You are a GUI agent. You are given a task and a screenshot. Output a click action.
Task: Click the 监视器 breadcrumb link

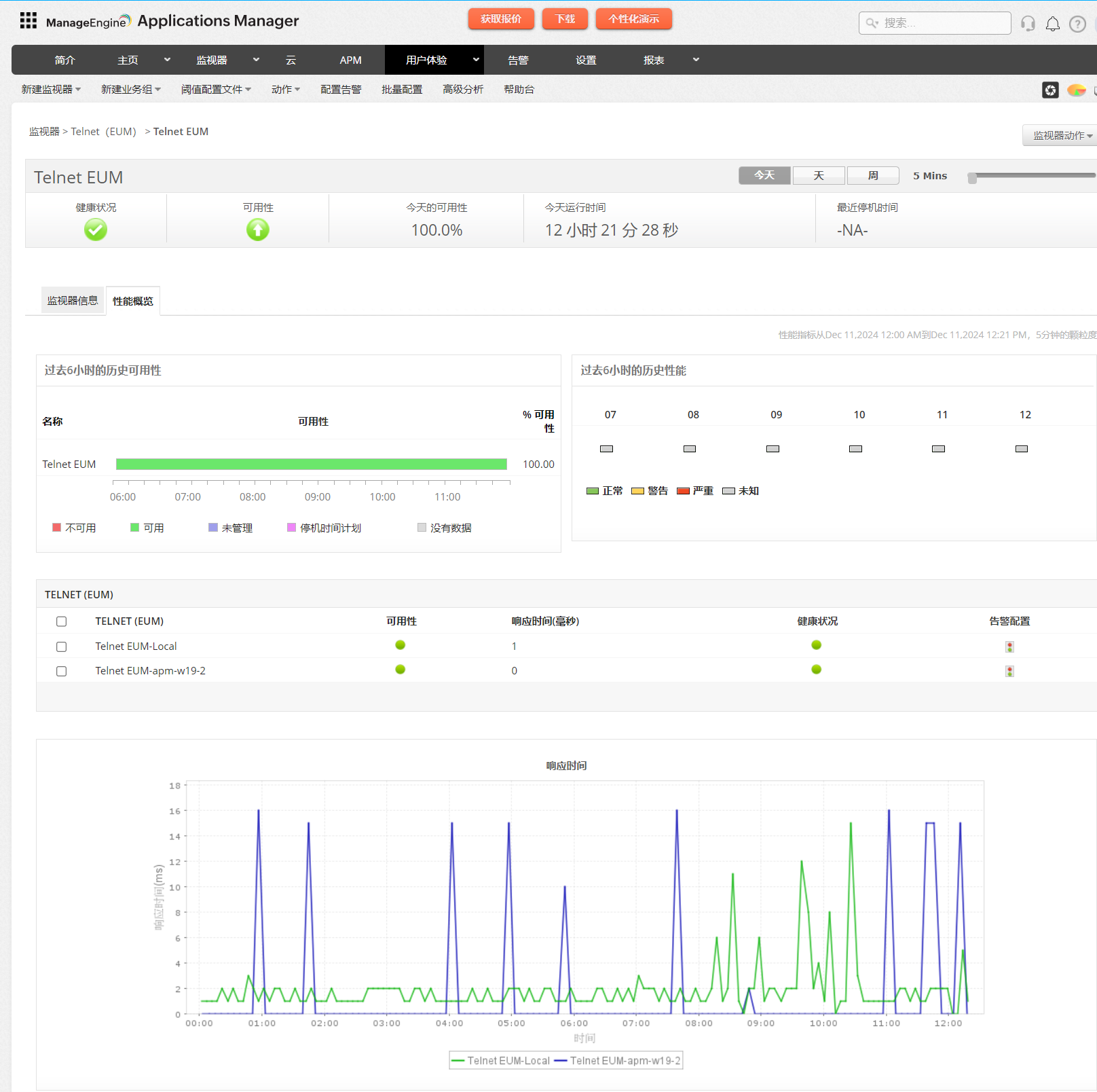pos(44,132)
